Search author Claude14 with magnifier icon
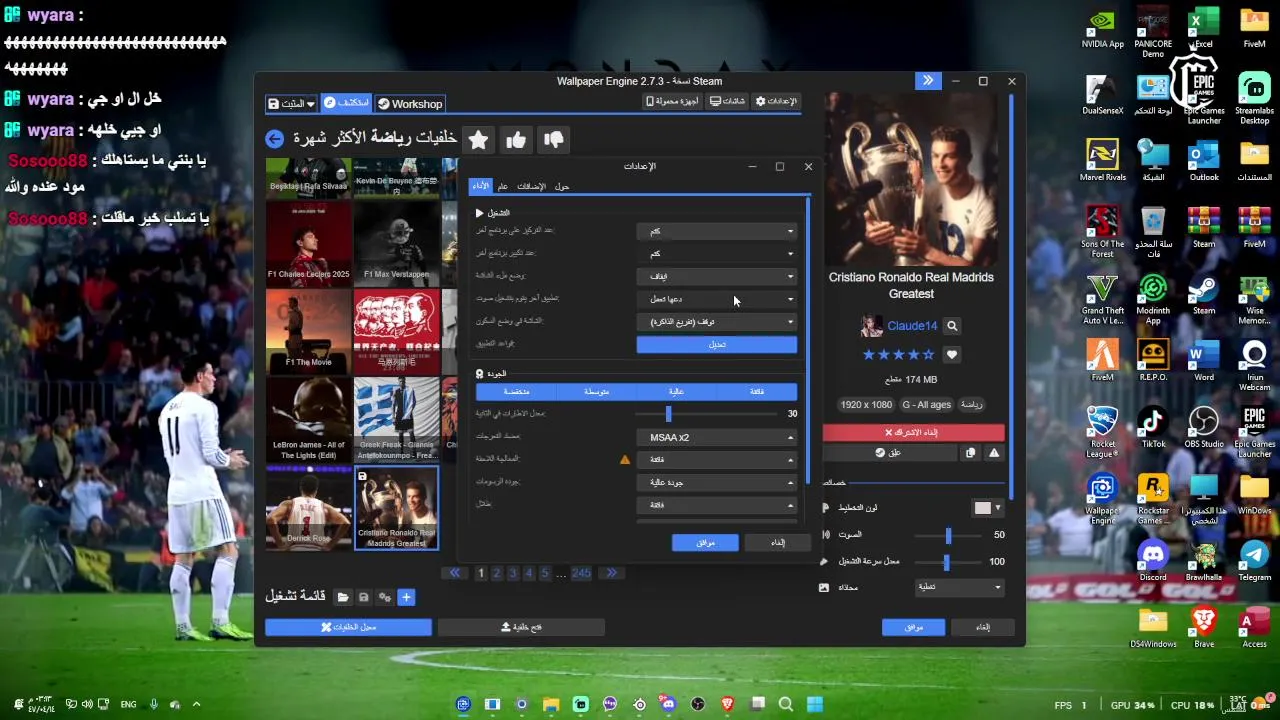Viewport: 1280px width, 720px height. point(952,326)
